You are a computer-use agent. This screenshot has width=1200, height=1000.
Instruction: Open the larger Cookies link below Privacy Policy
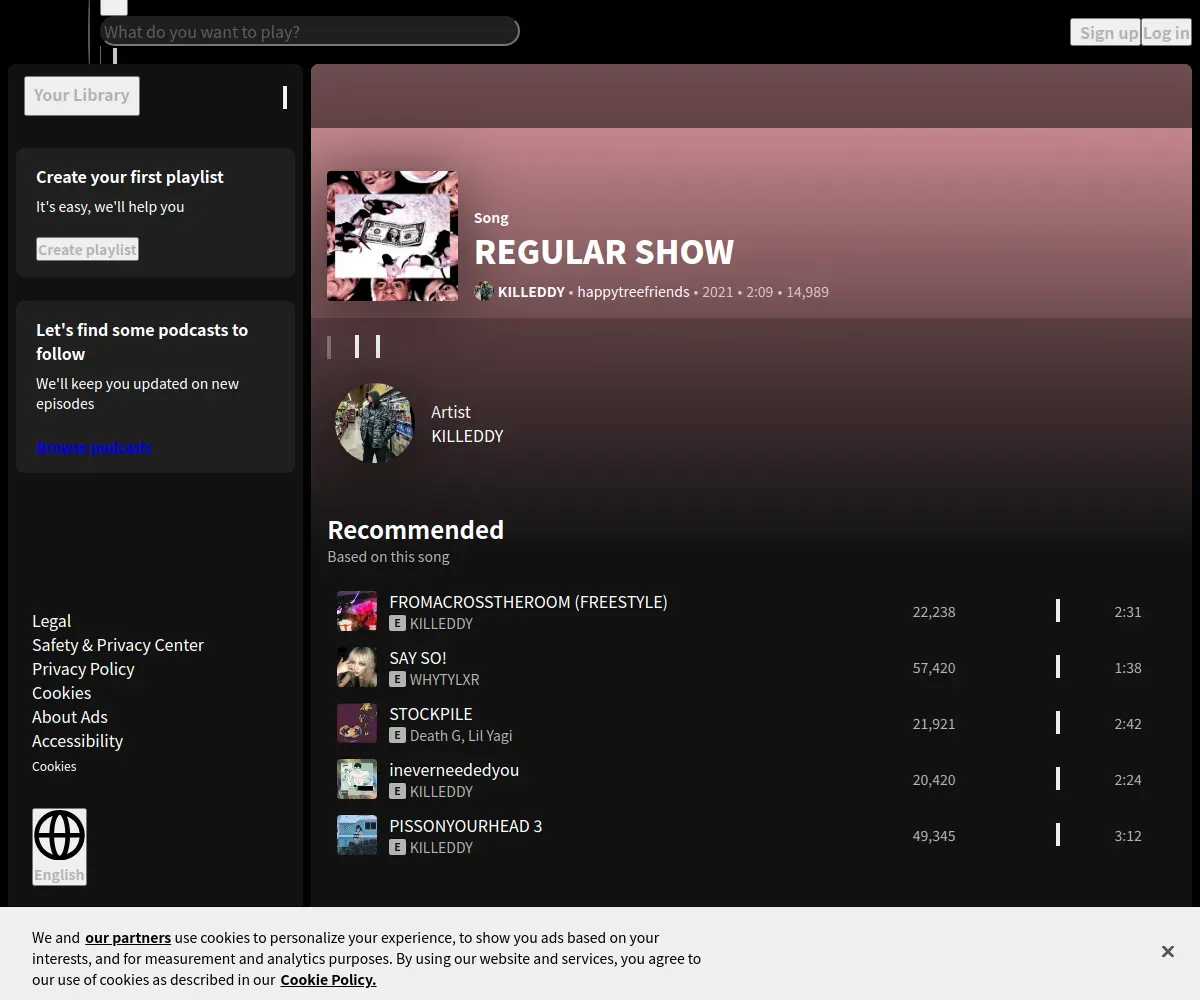(x=61, y=693)
